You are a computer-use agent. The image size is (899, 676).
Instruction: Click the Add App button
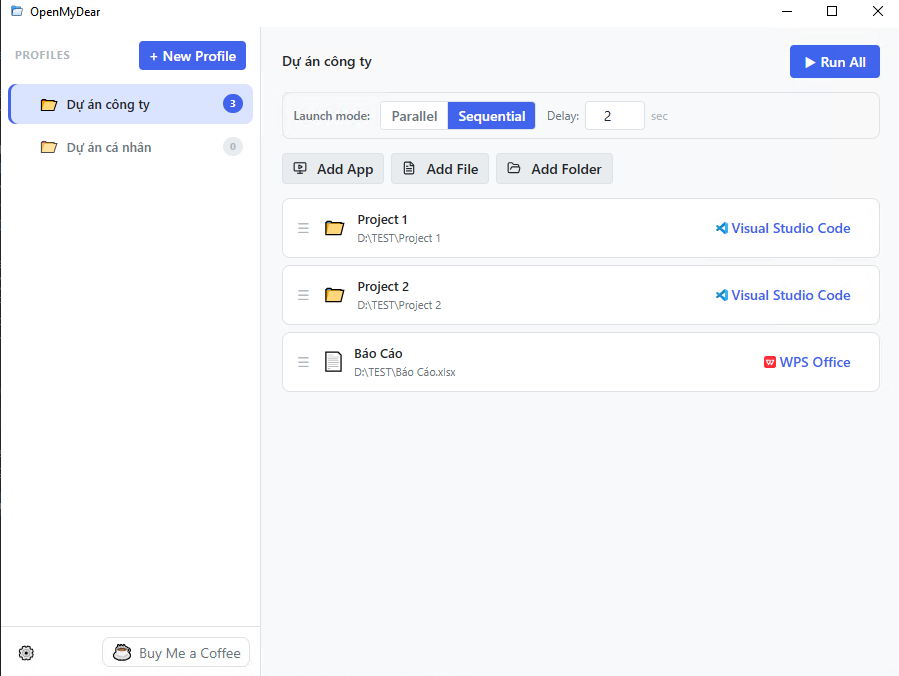point(333,169)
